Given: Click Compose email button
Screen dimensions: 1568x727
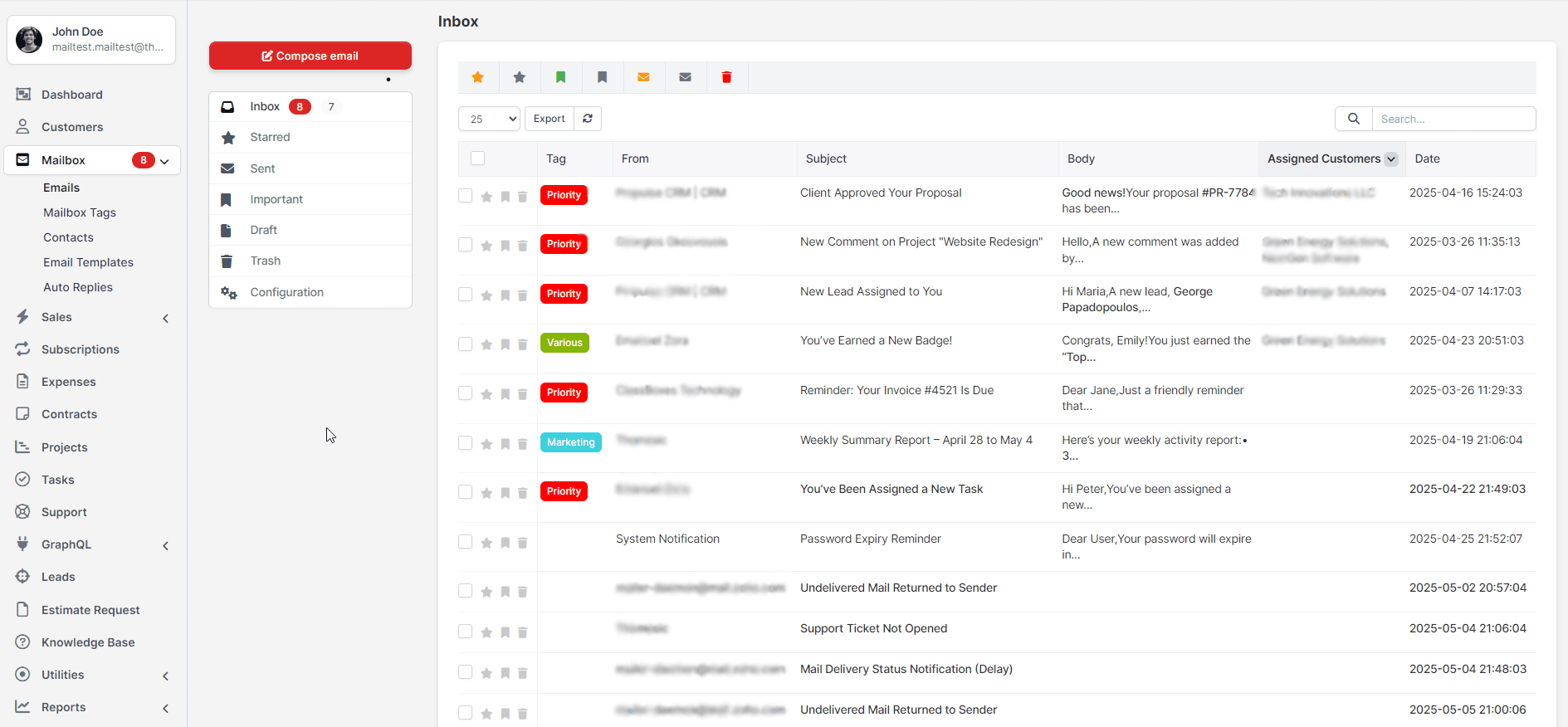Looking at the screenshot, I should [x=310, y=56].
